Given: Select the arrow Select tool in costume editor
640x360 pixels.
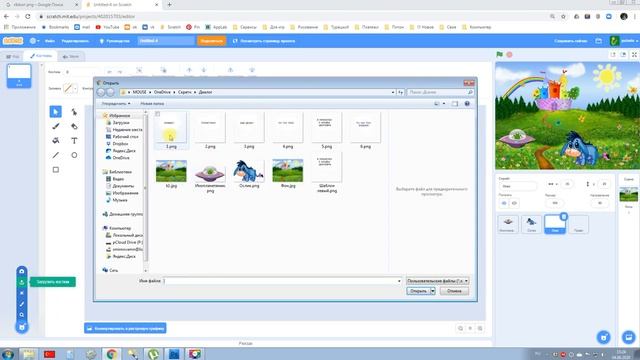Looking at the screenshot, I should click(56, 111).
